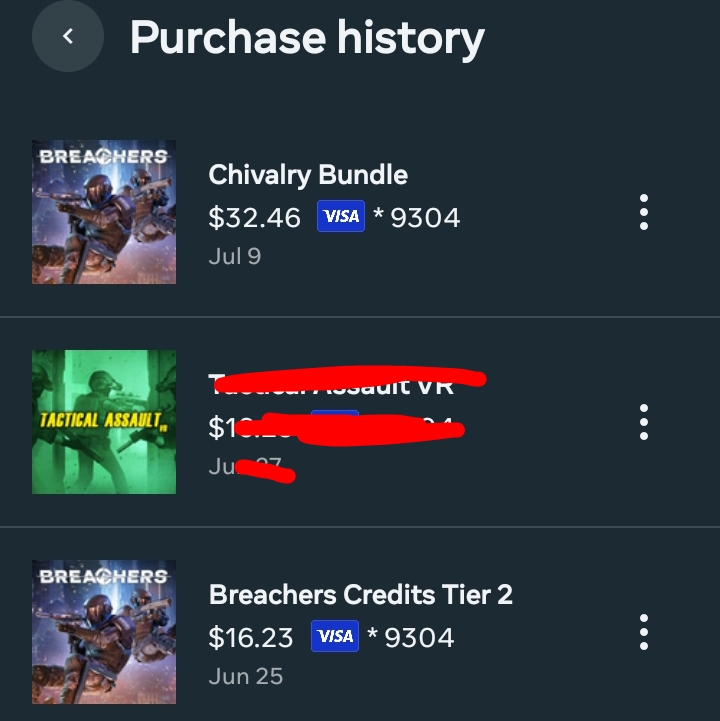Click the Visa icon on Chivalry Bundle purchase
This screenshot has width=720, height=721.
[x=341, y=216]
